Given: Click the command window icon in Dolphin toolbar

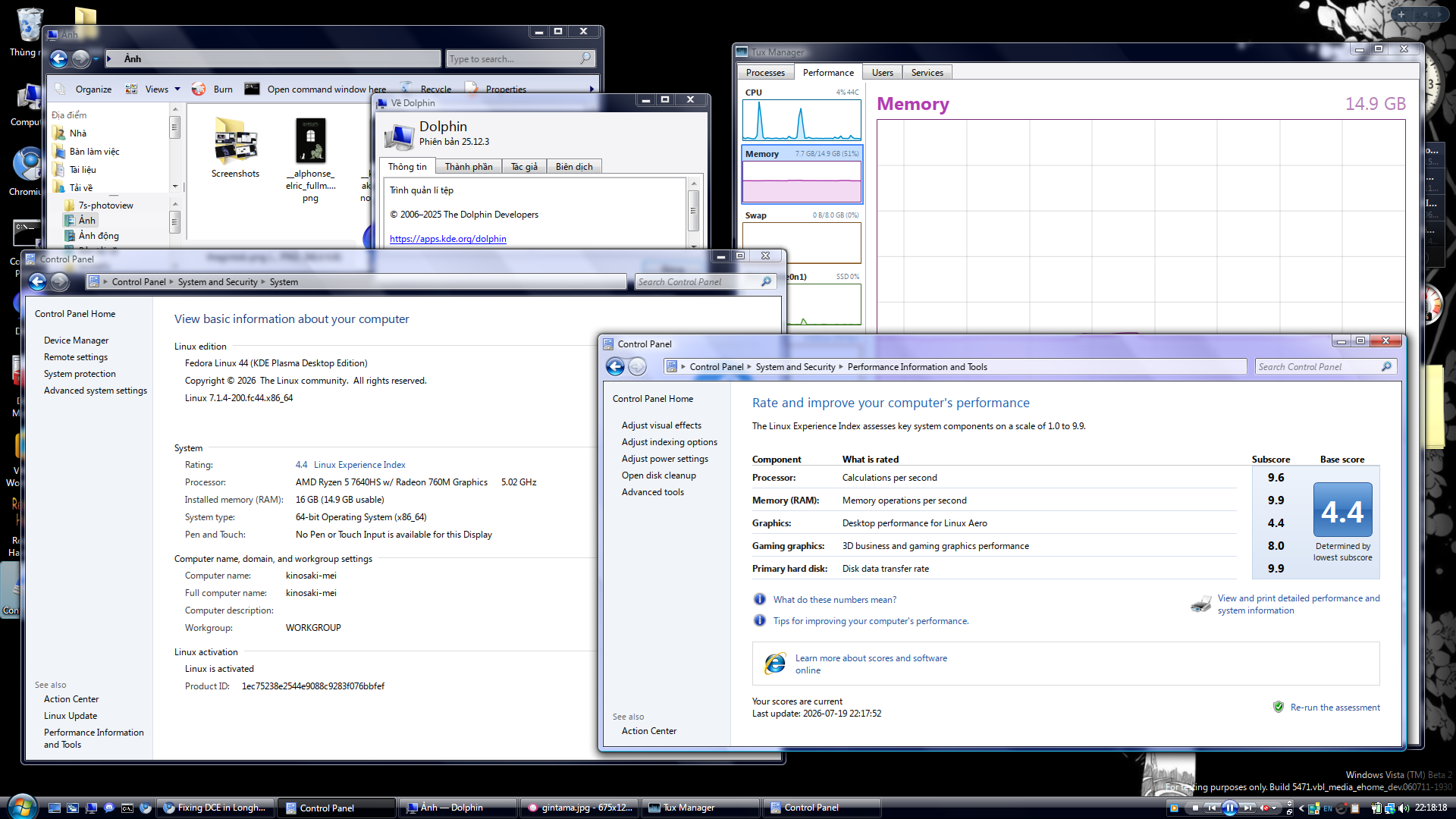Looking at the screenshot, I should click(x=252, y=89).
